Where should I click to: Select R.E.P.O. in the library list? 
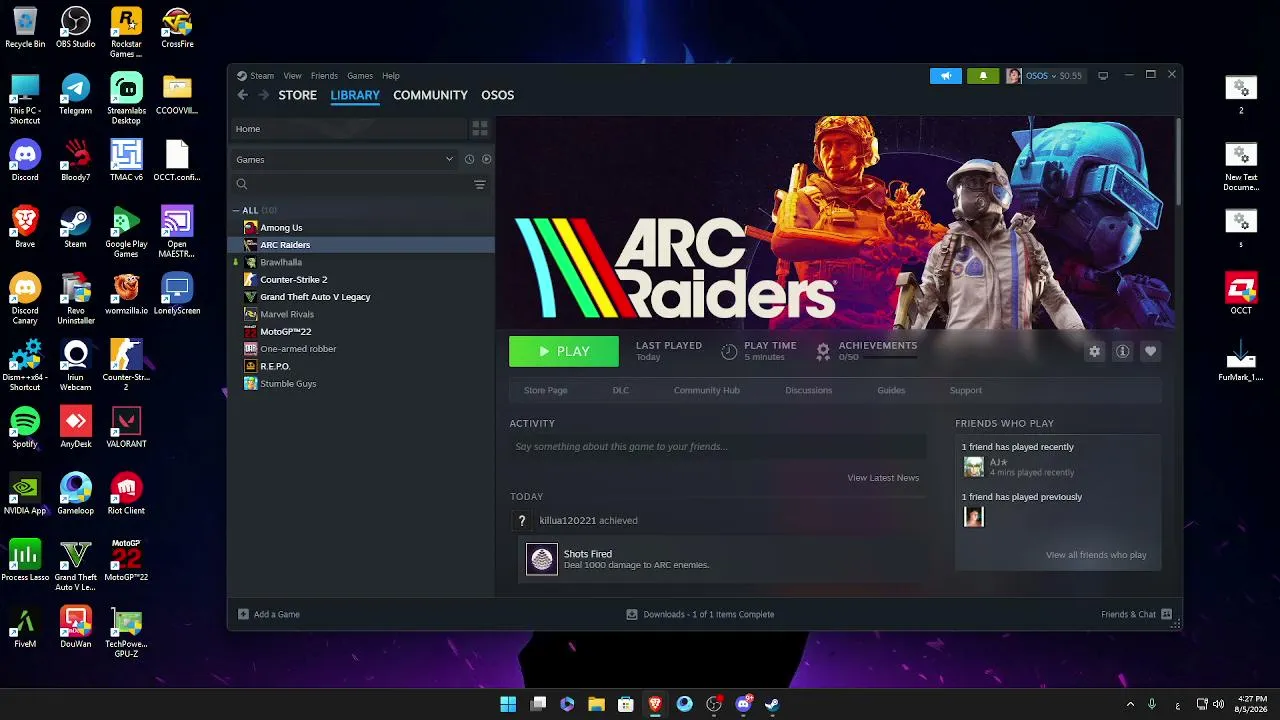click(x=363, y=366)
